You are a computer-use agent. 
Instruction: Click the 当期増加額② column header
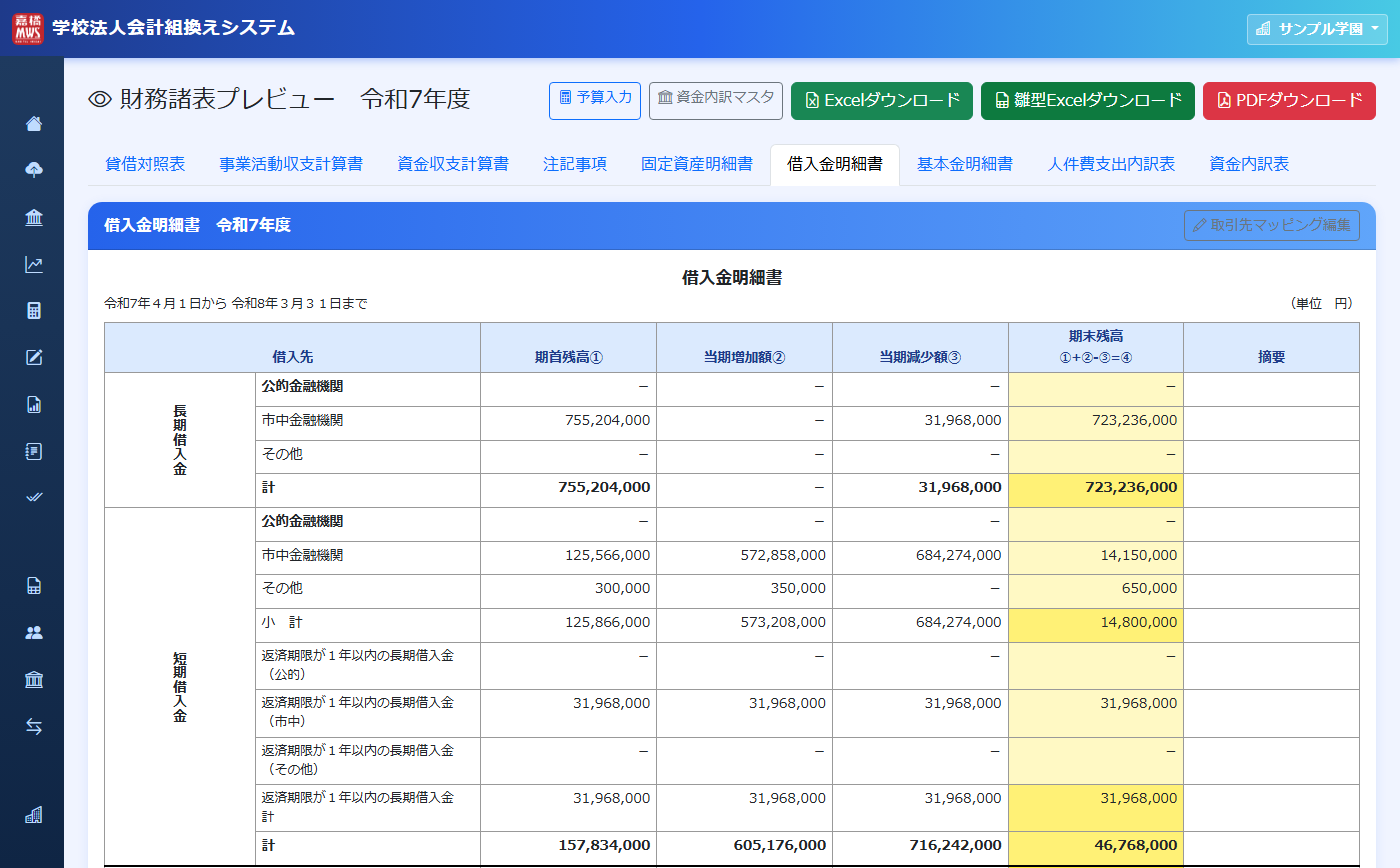pos(745,348)
